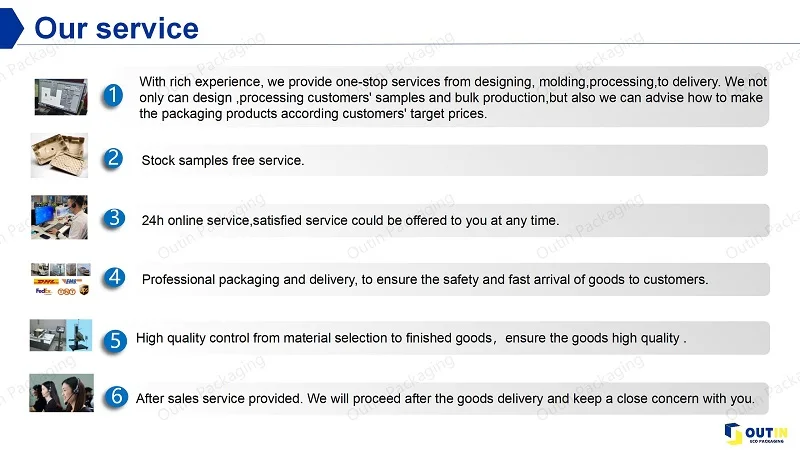Click the "Our service" heading
This screenshot has width=800, height=450.
115,26
